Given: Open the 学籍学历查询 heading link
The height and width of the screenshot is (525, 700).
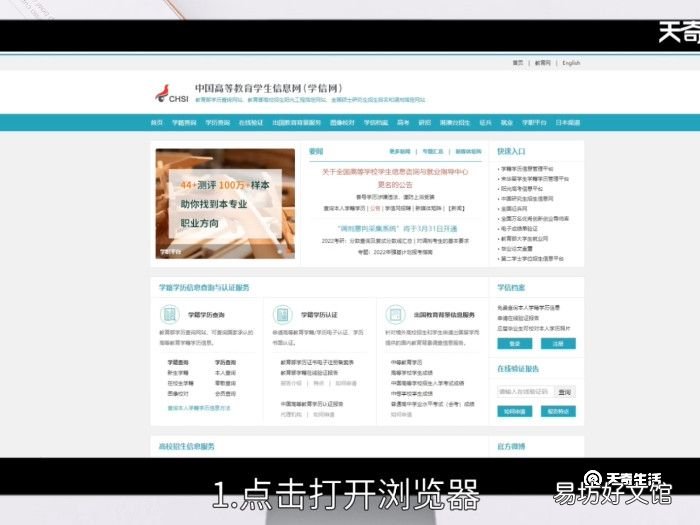Looking at the screenshot, I should tap(206, 315).
